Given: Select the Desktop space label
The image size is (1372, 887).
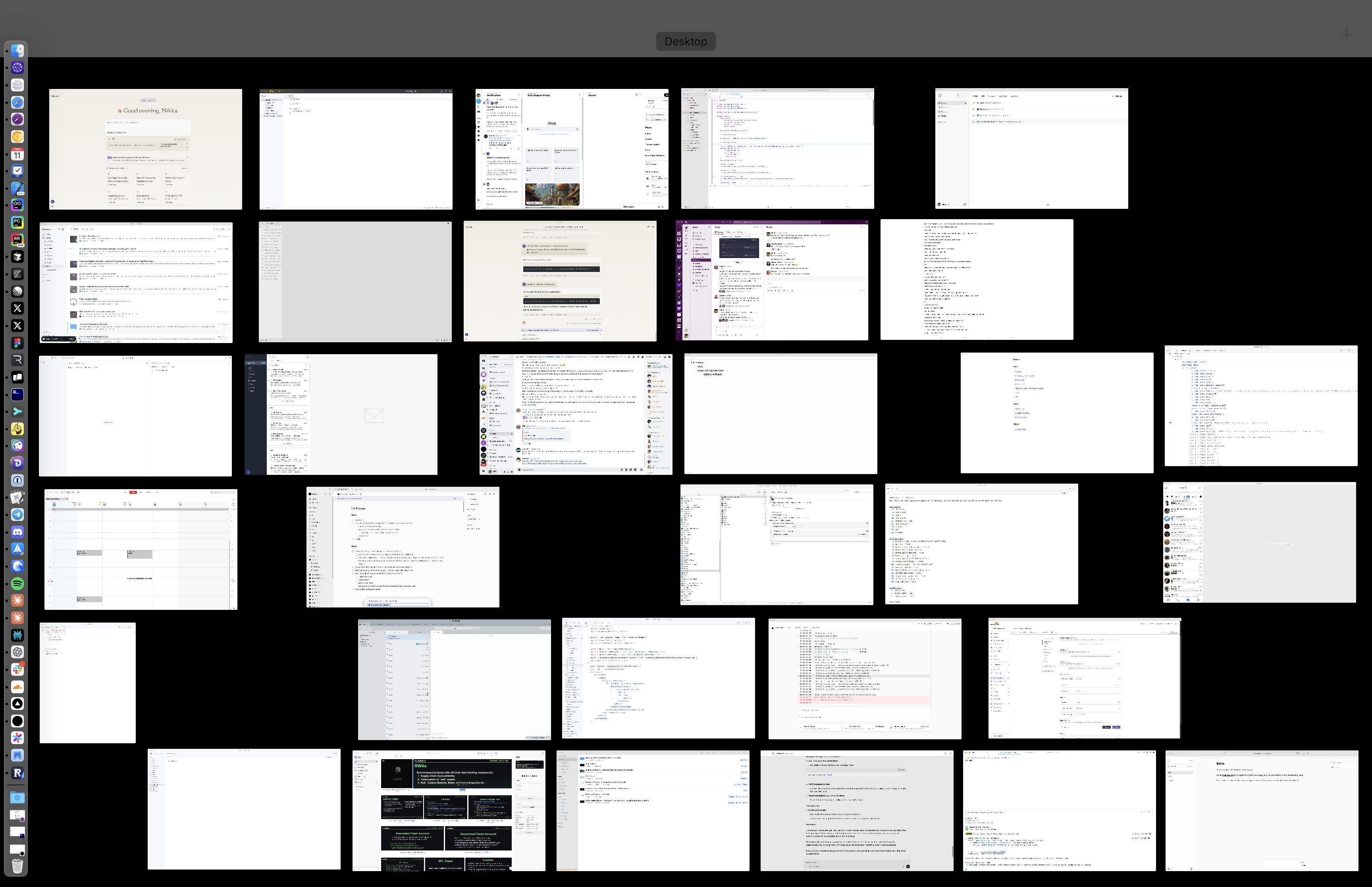Looking at the screenshot, I should (x=685, y=41).
